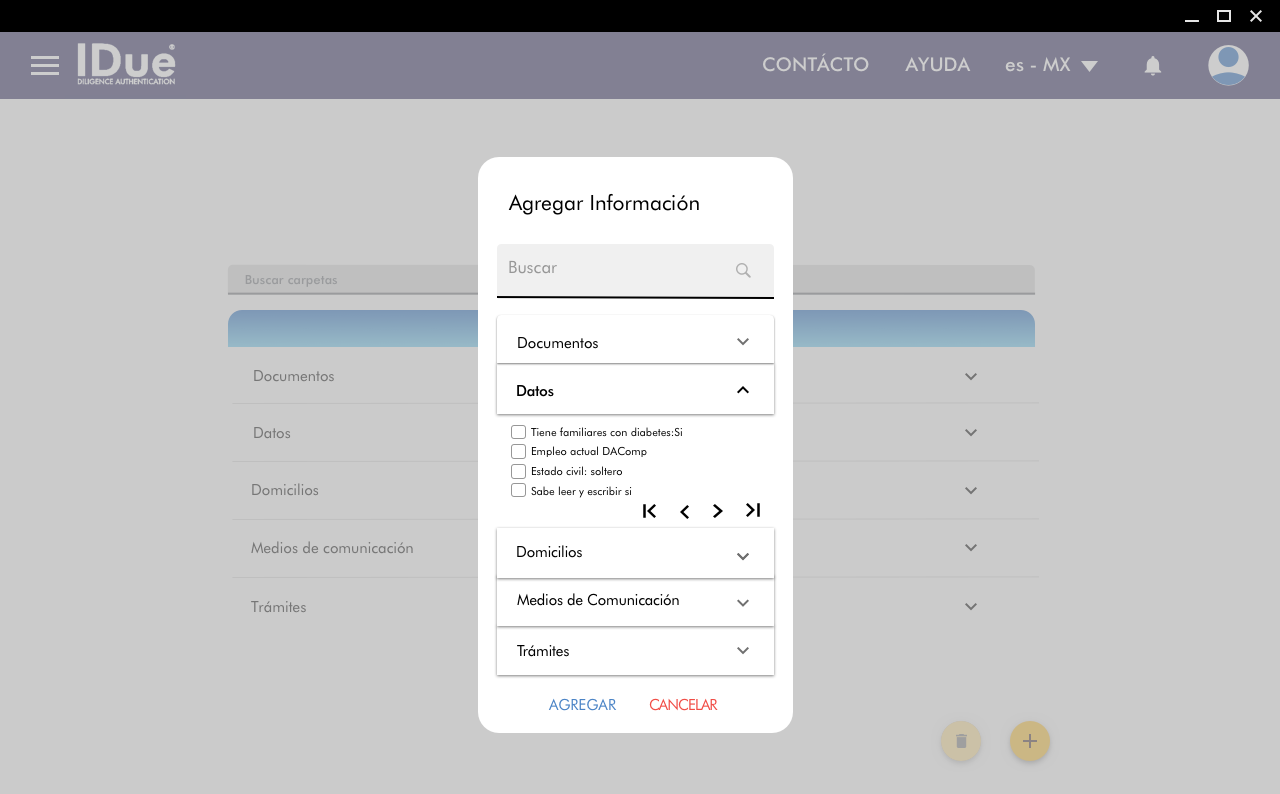Go to next page of Datos list

point(718,511)
